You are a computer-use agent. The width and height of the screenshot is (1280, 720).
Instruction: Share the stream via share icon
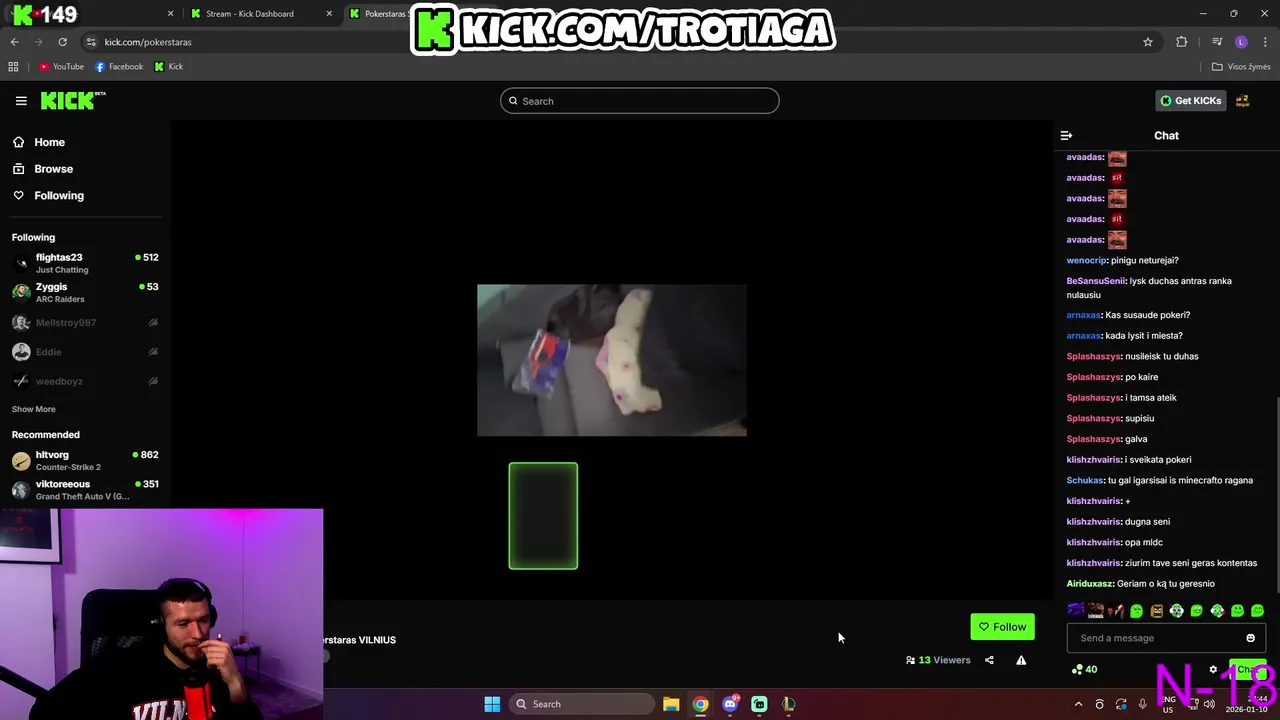click(x=989, y=660)
